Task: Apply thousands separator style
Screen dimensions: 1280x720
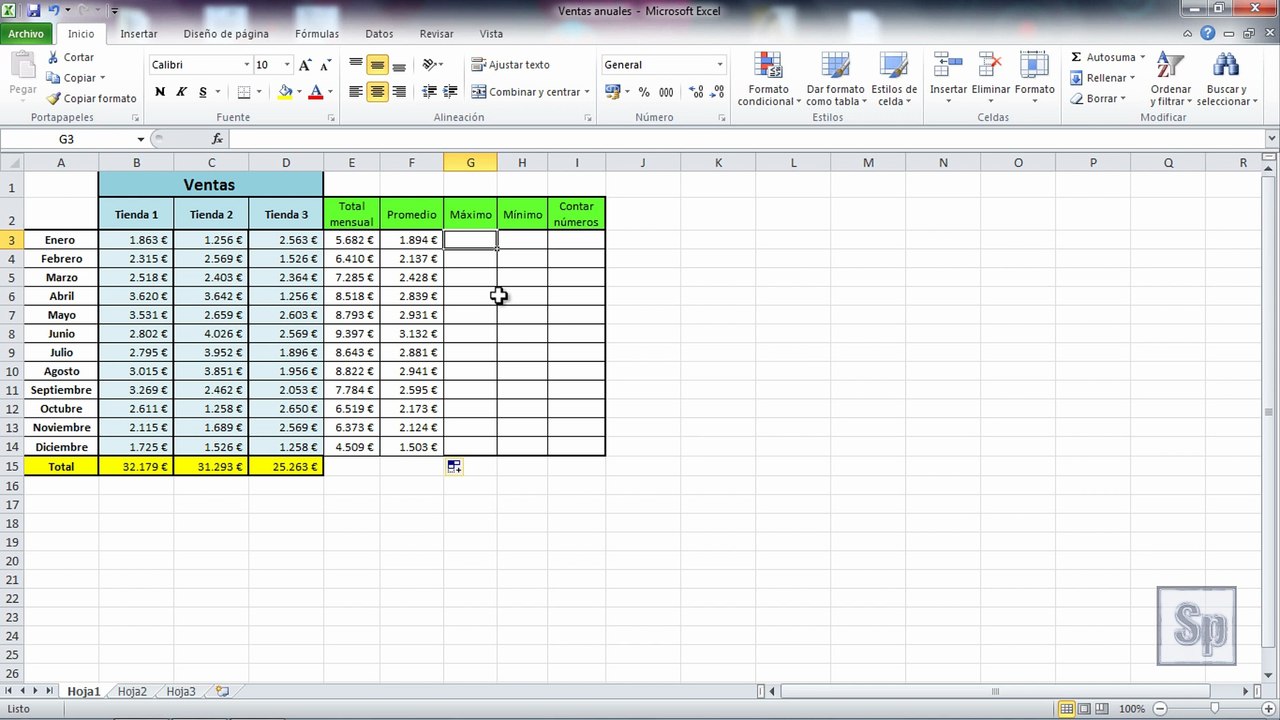Action: [x=666, y=92]
